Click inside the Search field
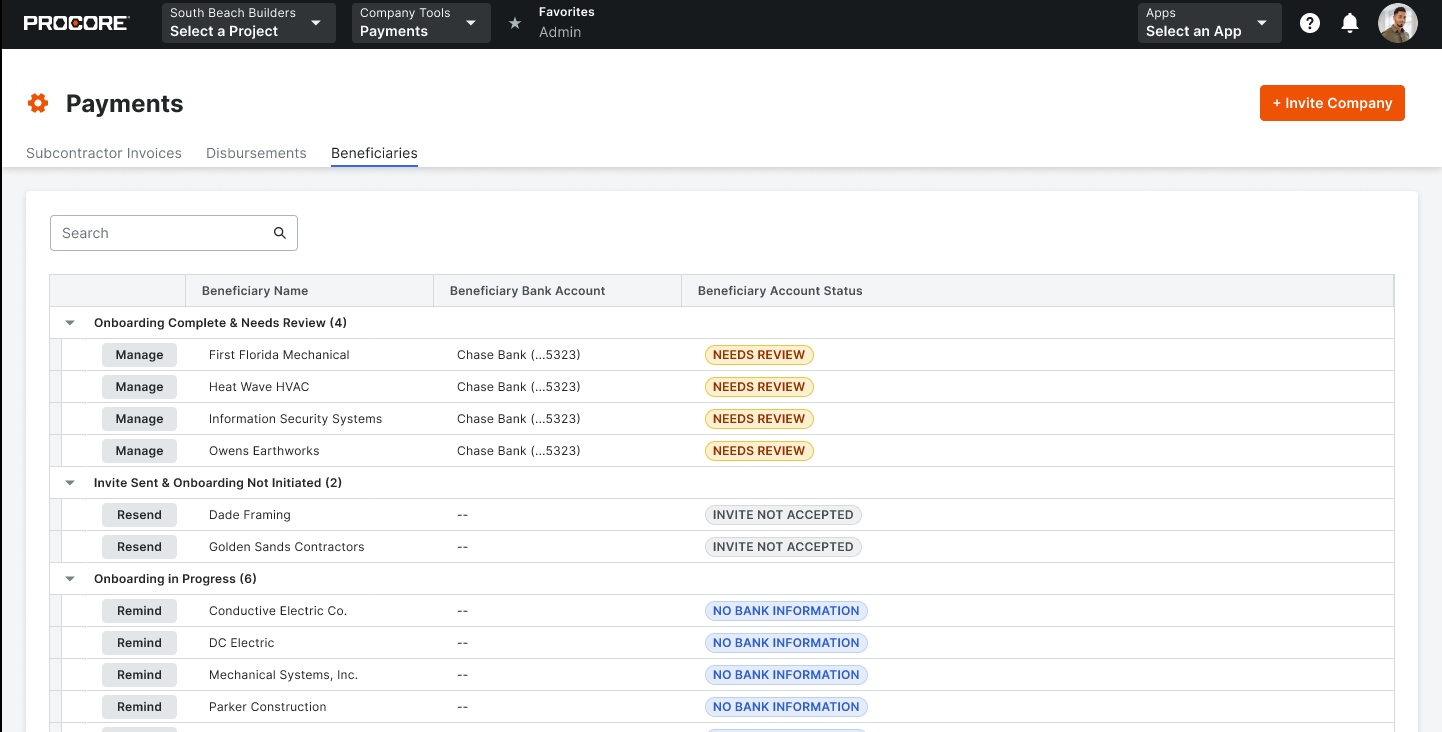 [x=150, y=232]
